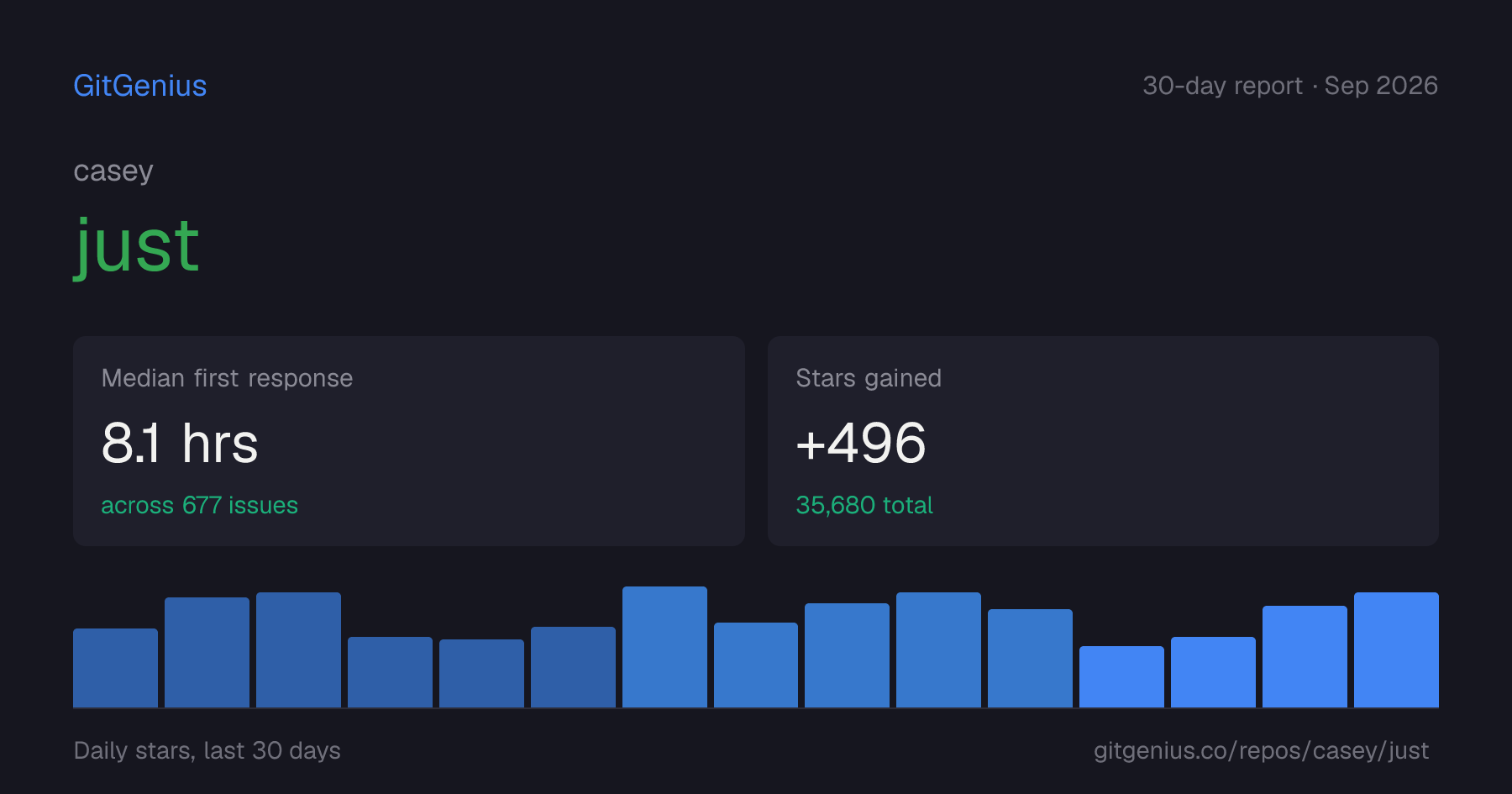Open the Stars gained card
Screen dimensions: 1512x794
coord(1103,441)
